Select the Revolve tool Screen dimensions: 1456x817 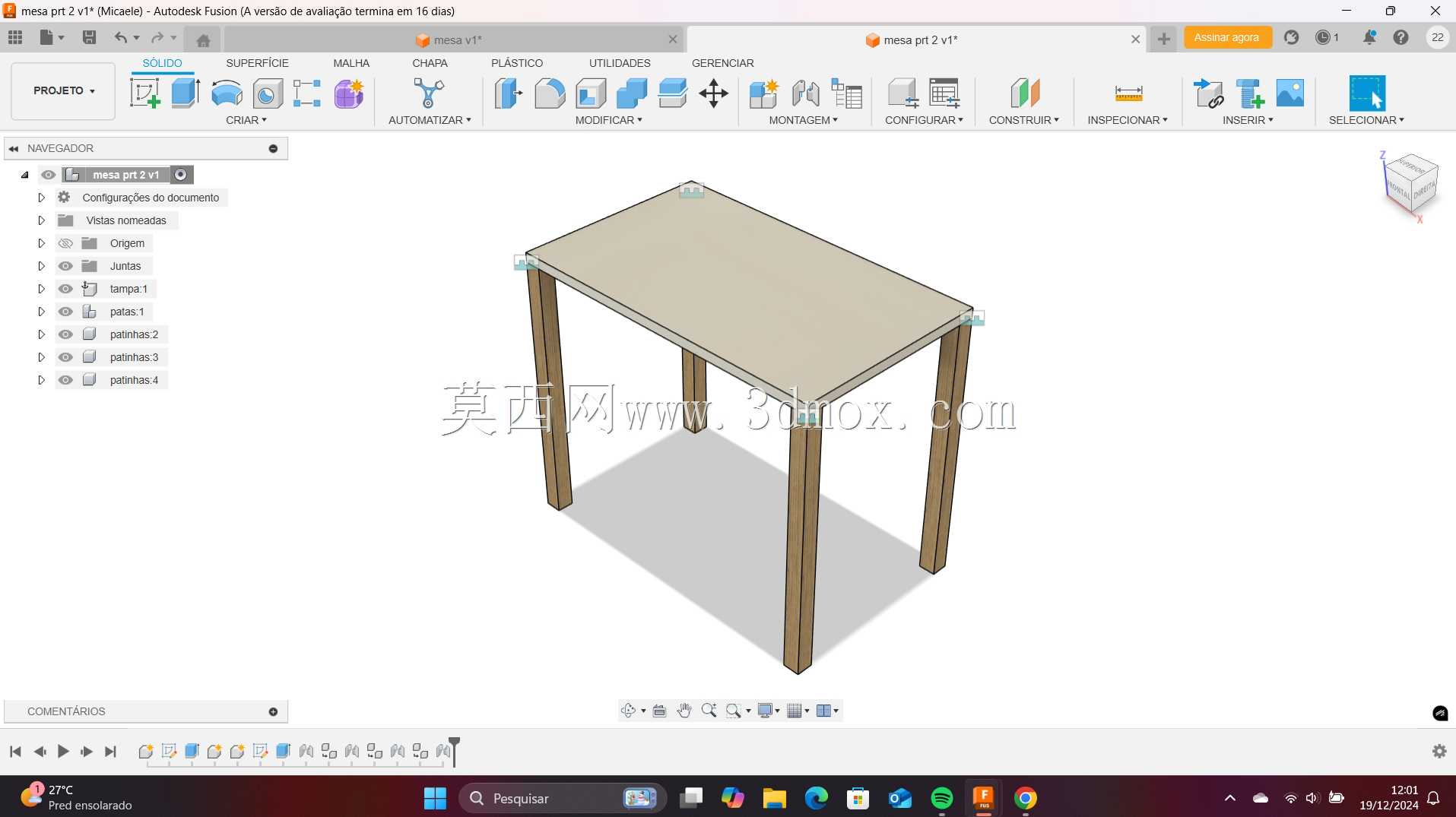(227, 93)
